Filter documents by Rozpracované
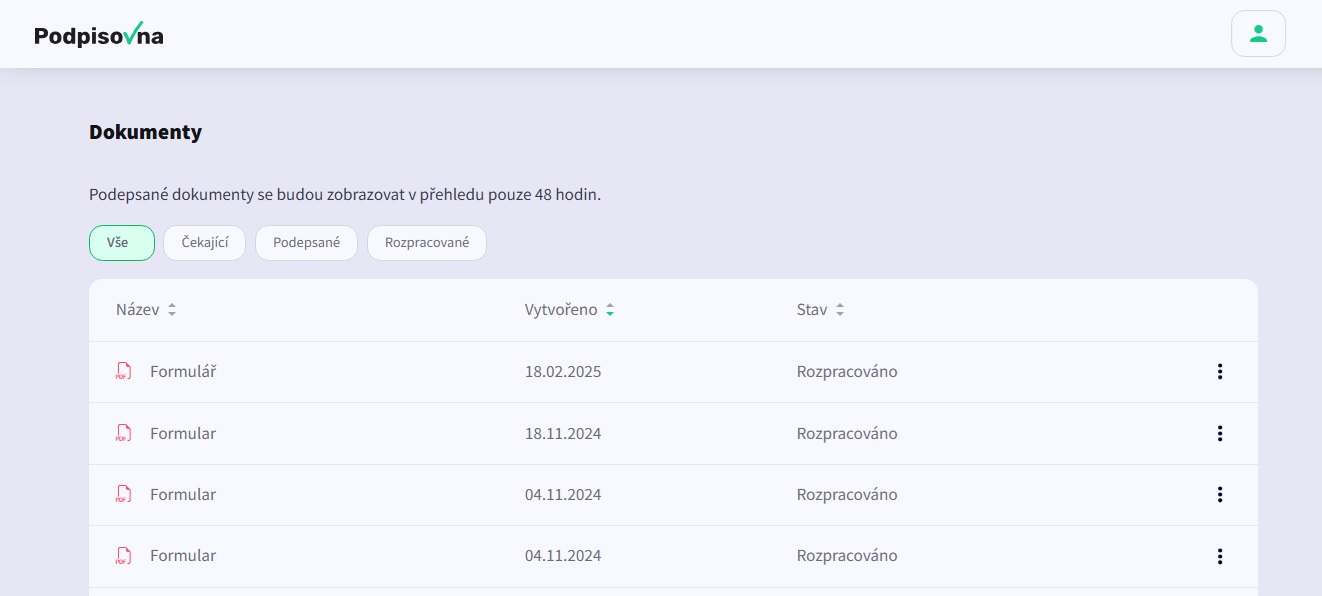 pyautogui.click(x=427, y=243)
